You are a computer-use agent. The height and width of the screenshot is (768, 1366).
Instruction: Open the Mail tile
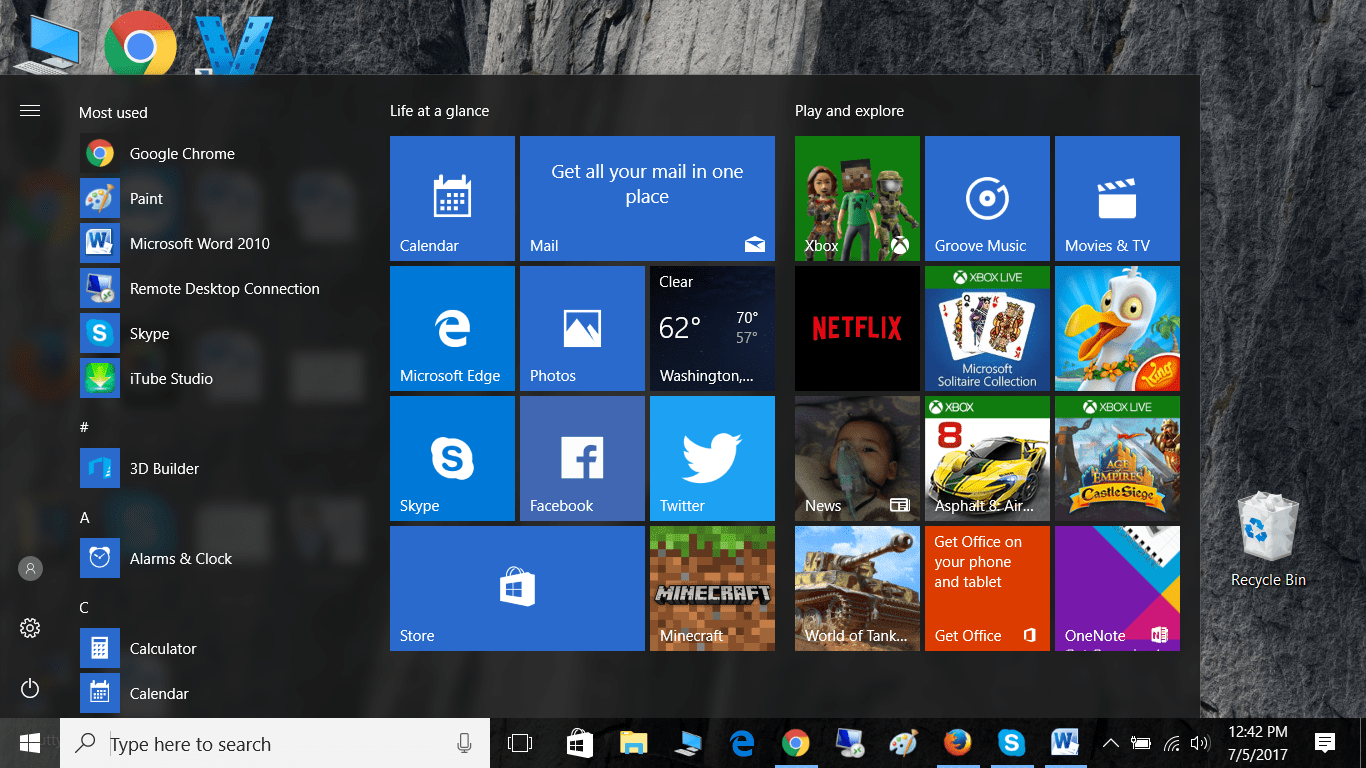[647, 199]
